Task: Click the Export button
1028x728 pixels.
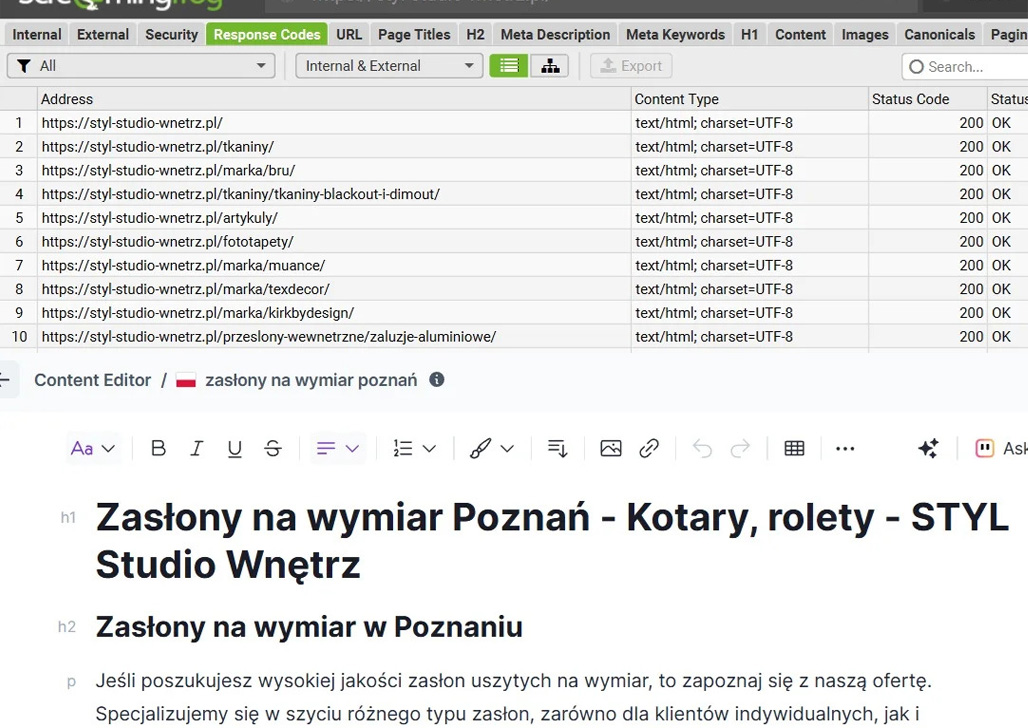Action: click(631, 66)
